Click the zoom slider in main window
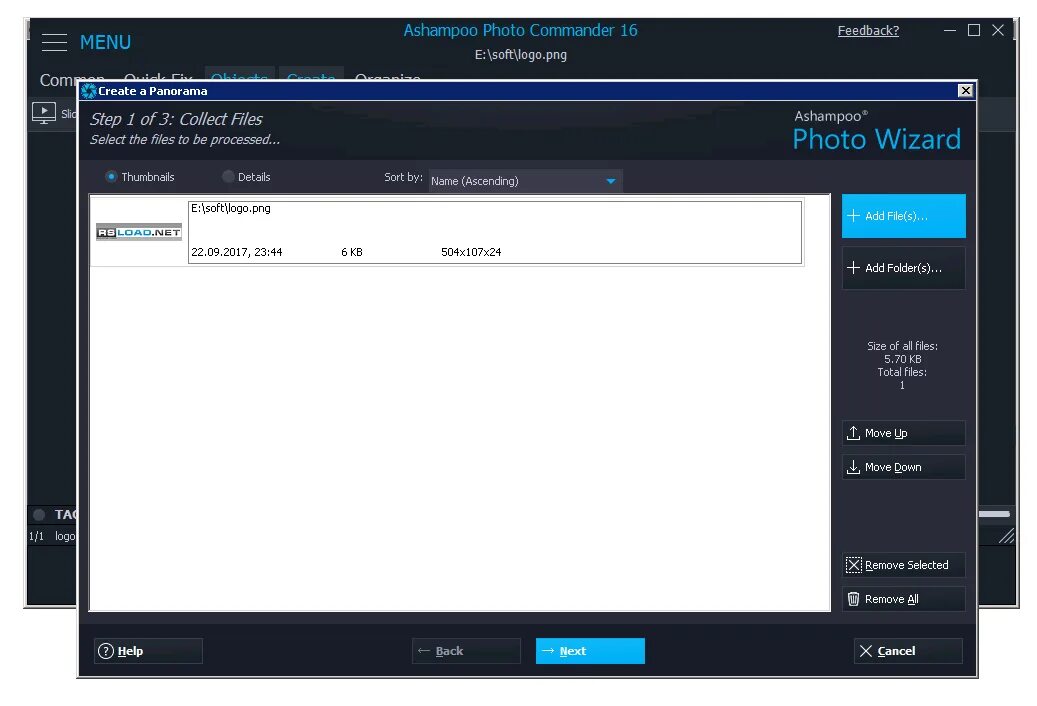 click(994, 514)
